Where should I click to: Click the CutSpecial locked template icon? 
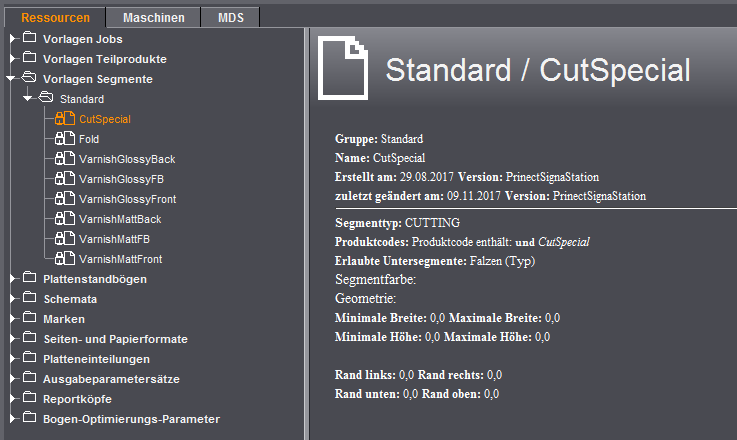click(x=64, y=118)
